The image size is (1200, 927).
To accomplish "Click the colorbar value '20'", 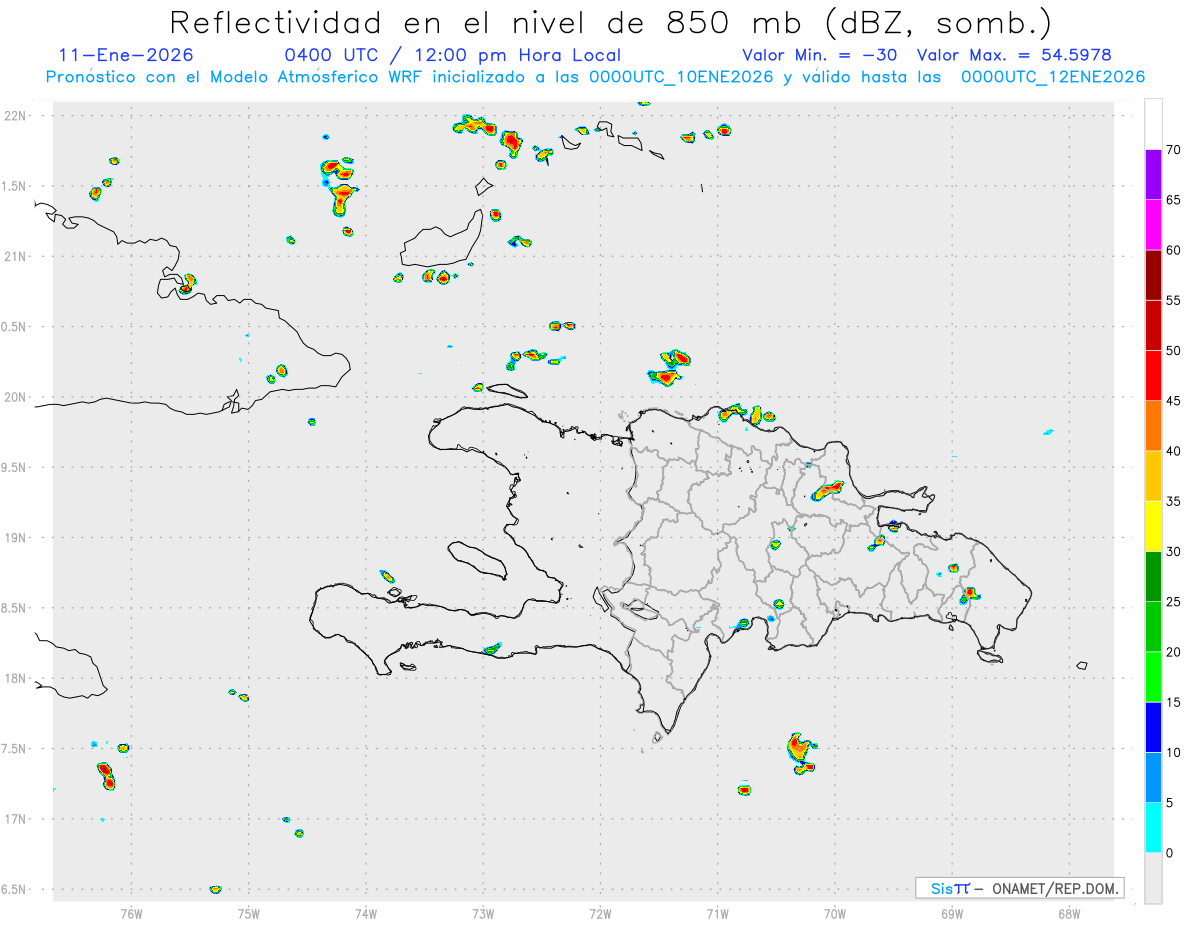I will 1174,652.
